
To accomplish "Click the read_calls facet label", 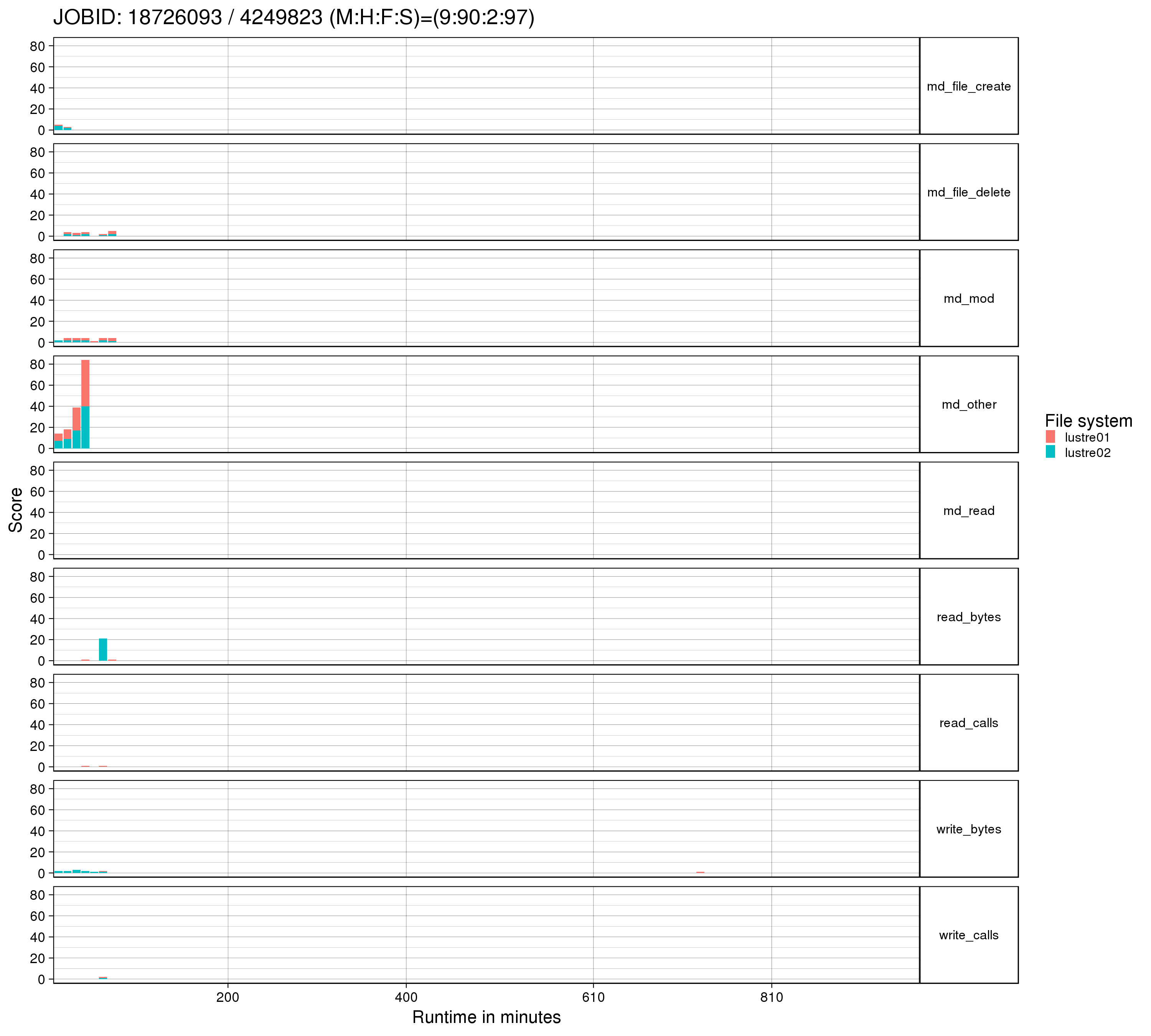I will 968,723.
